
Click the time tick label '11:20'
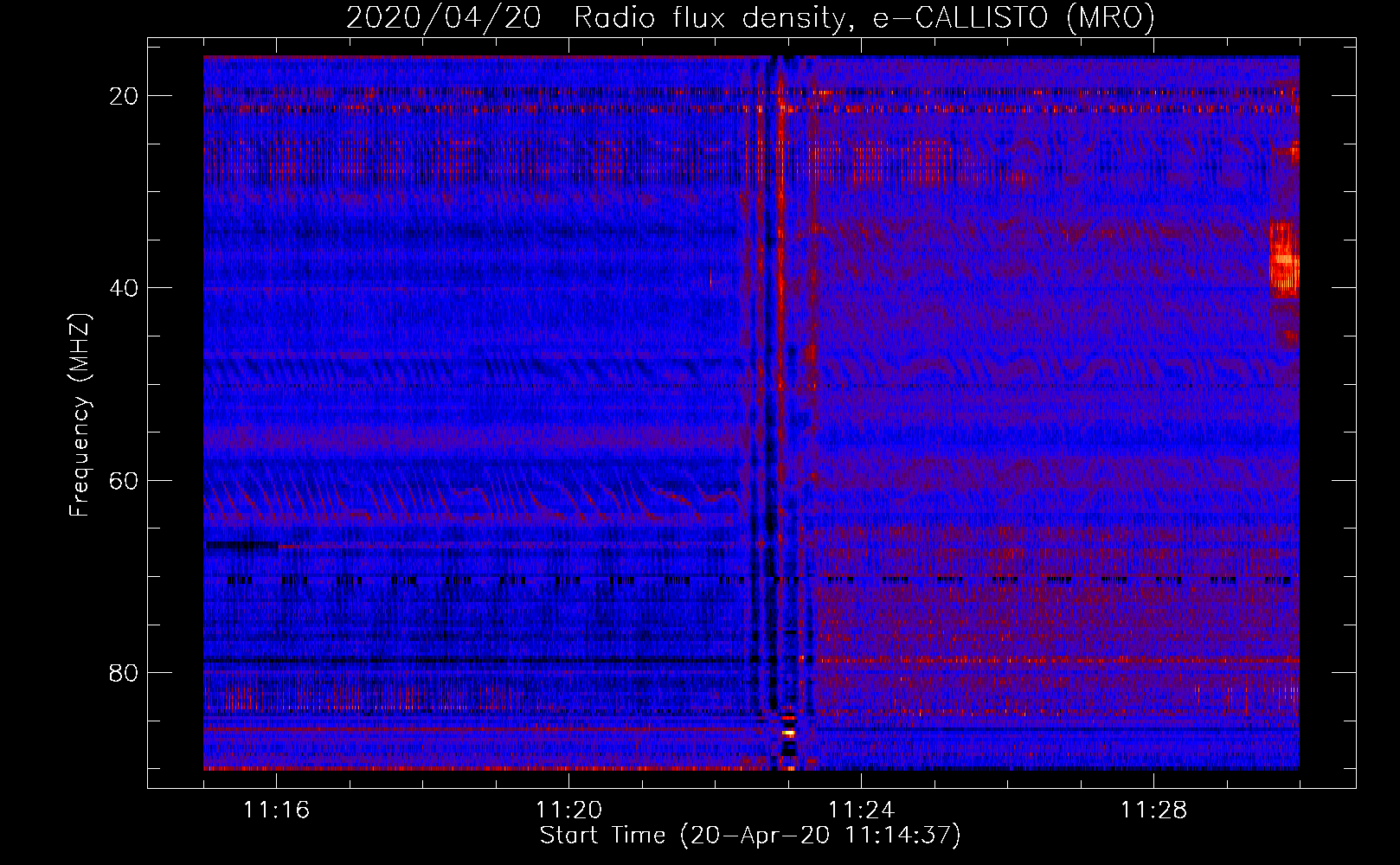[x=568, y=810]
